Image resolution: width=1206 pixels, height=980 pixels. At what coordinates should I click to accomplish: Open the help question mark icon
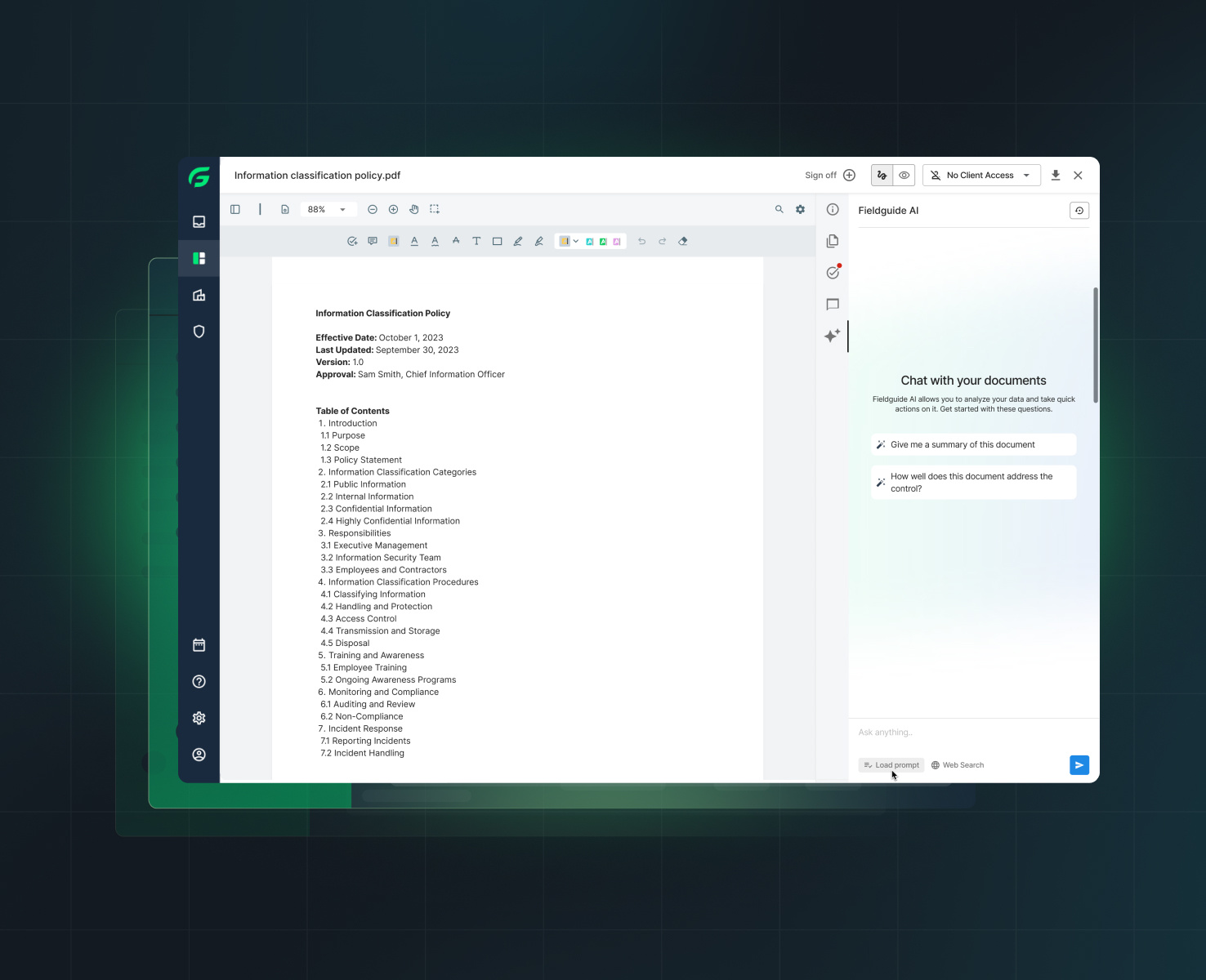(199, 681)
